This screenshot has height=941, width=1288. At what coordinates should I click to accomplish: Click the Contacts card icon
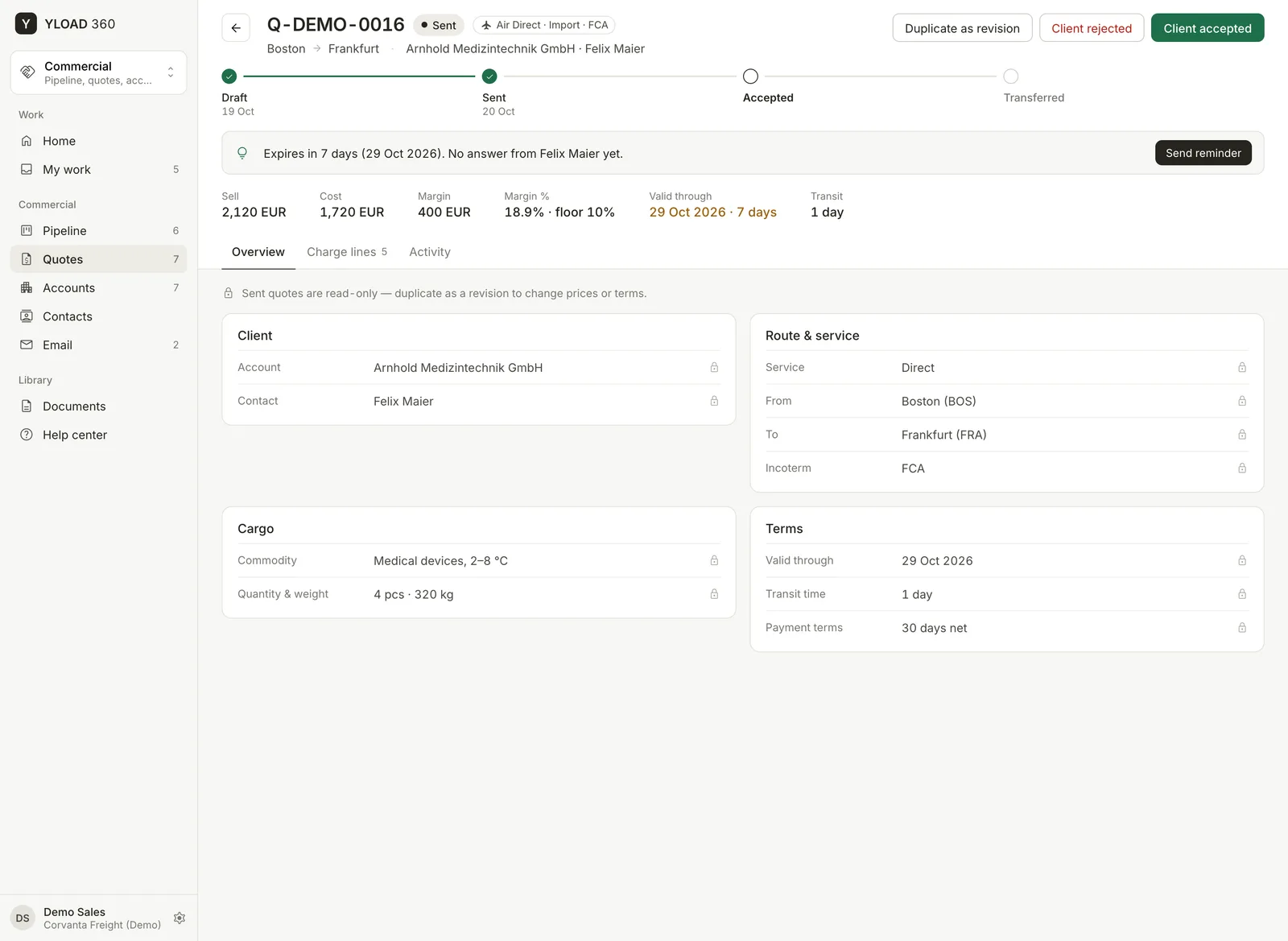(x=27, y=316)
